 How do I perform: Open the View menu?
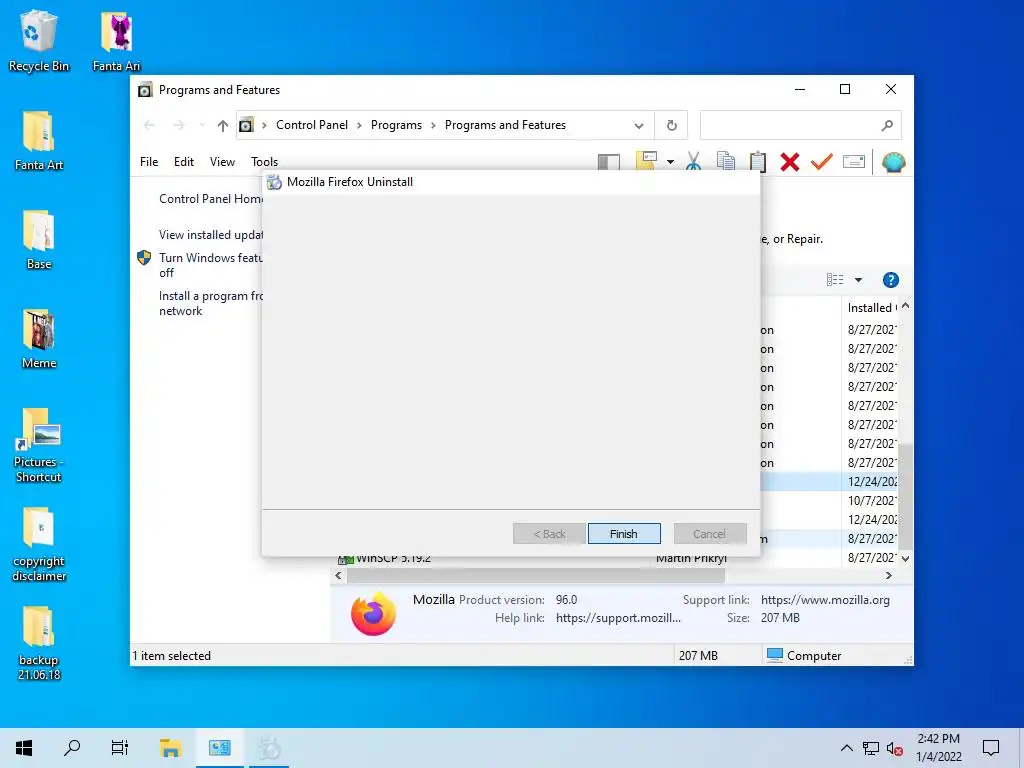(x=222, y=162)
